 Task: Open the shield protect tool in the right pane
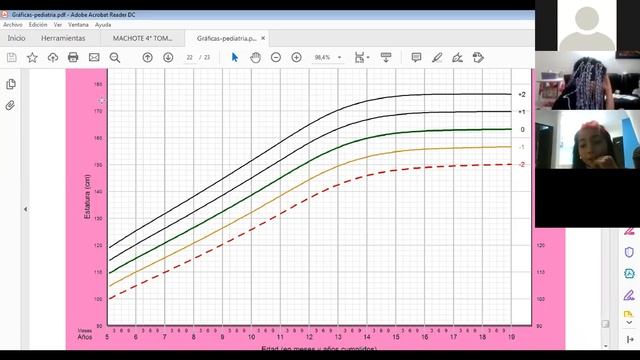tap(629, 252)
